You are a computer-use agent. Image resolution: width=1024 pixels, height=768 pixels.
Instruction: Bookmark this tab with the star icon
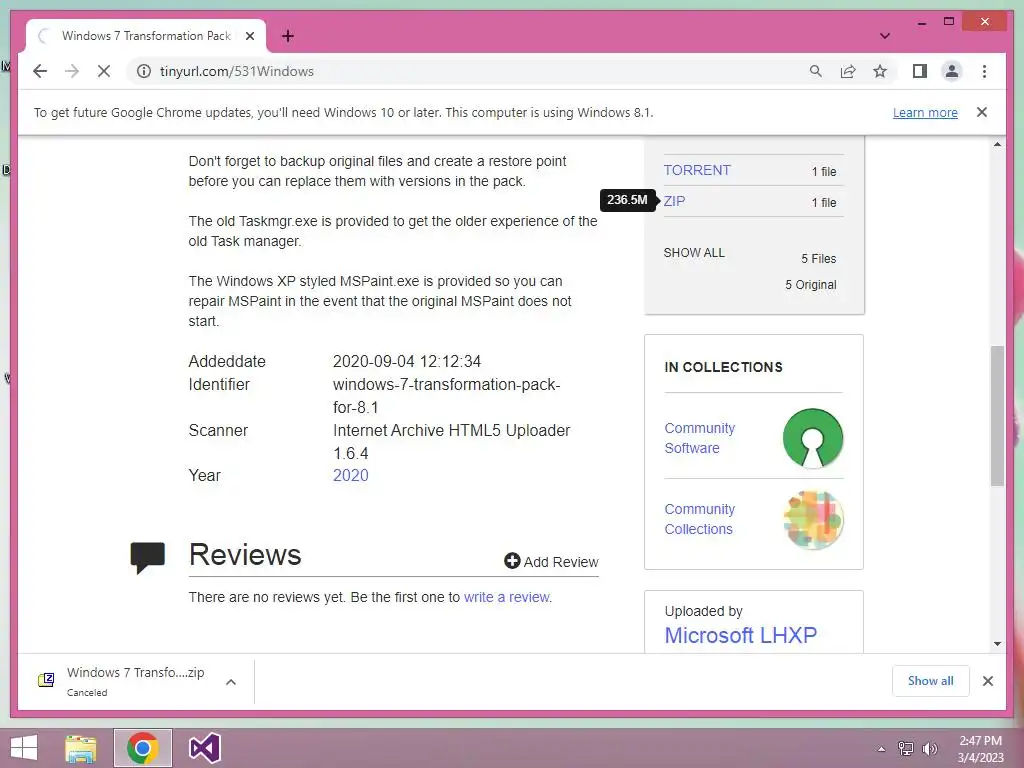tap(880, 71)
